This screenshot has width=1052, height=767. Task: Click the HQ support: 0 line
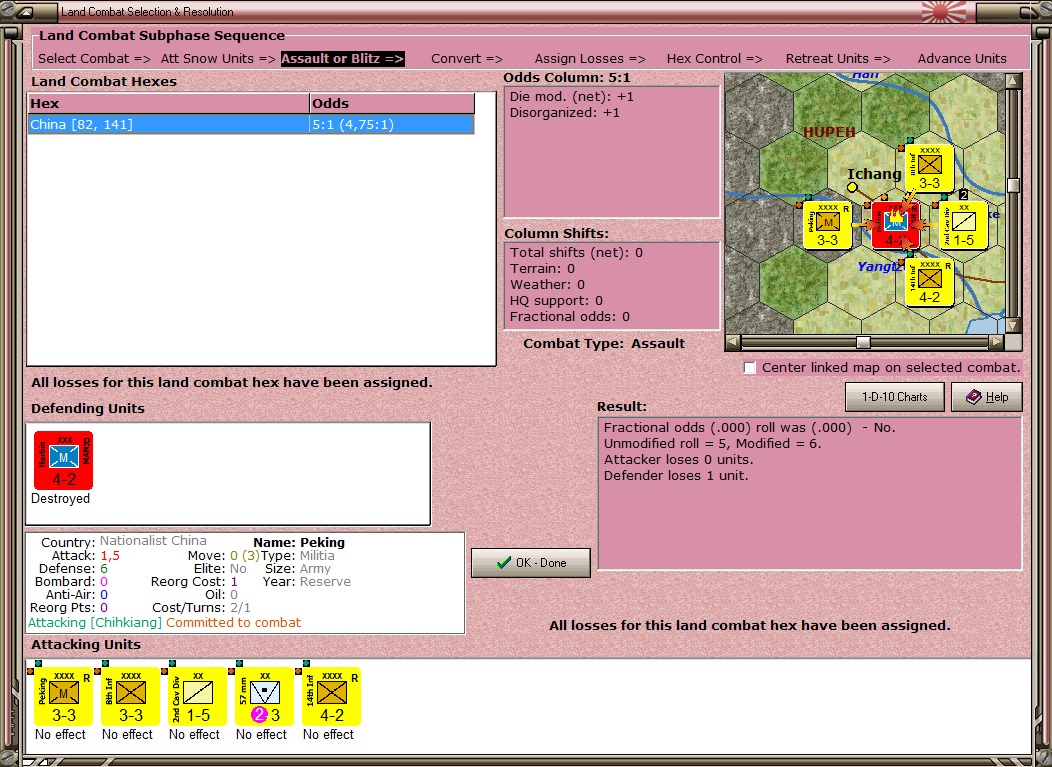[556, 301]
